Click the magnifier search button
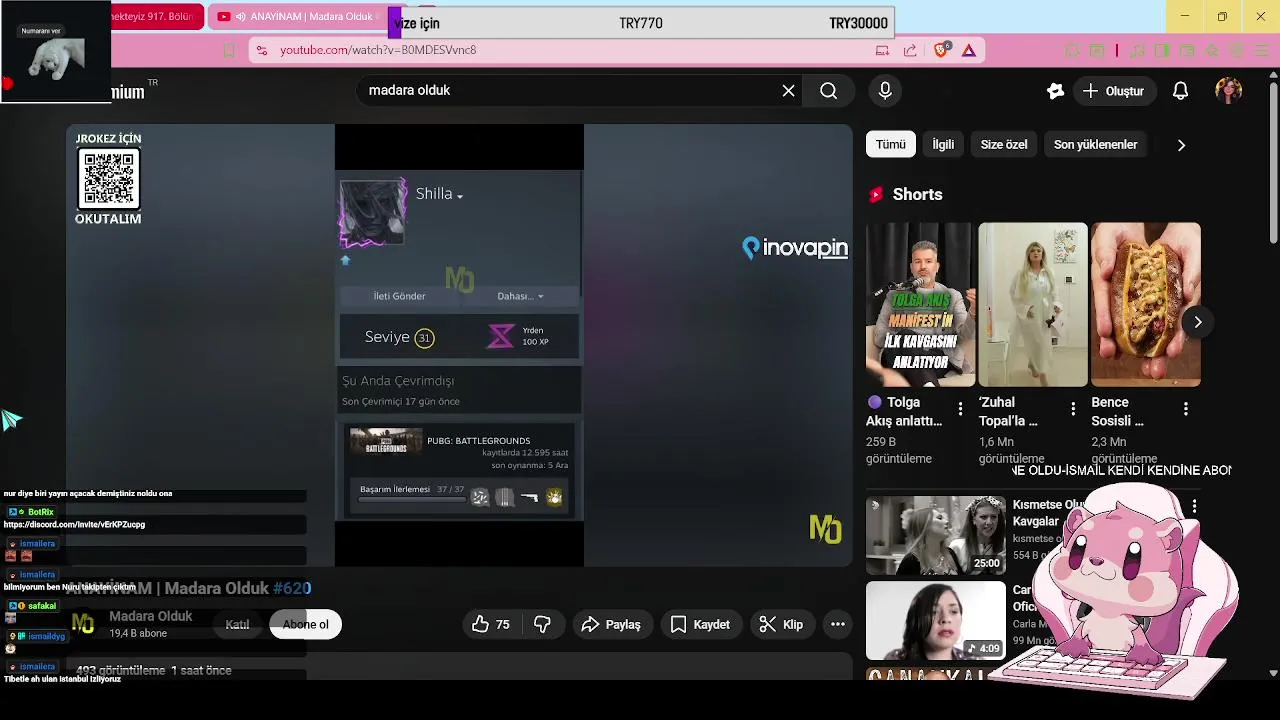This screenshot has width=1280, height=720. (x=828, y=91)
